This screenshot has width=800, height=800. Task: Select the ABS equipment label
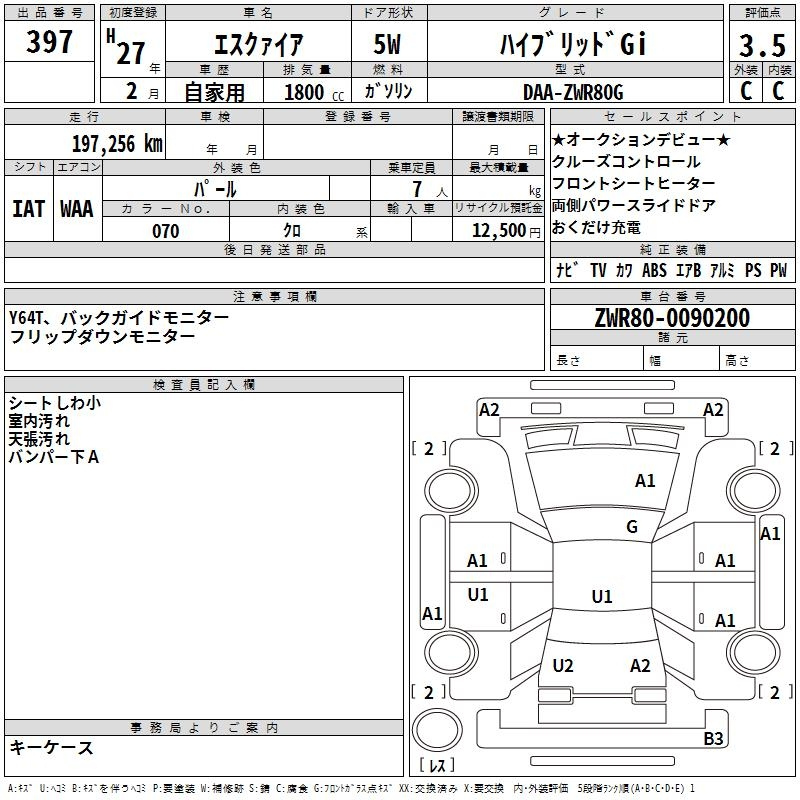654,270
